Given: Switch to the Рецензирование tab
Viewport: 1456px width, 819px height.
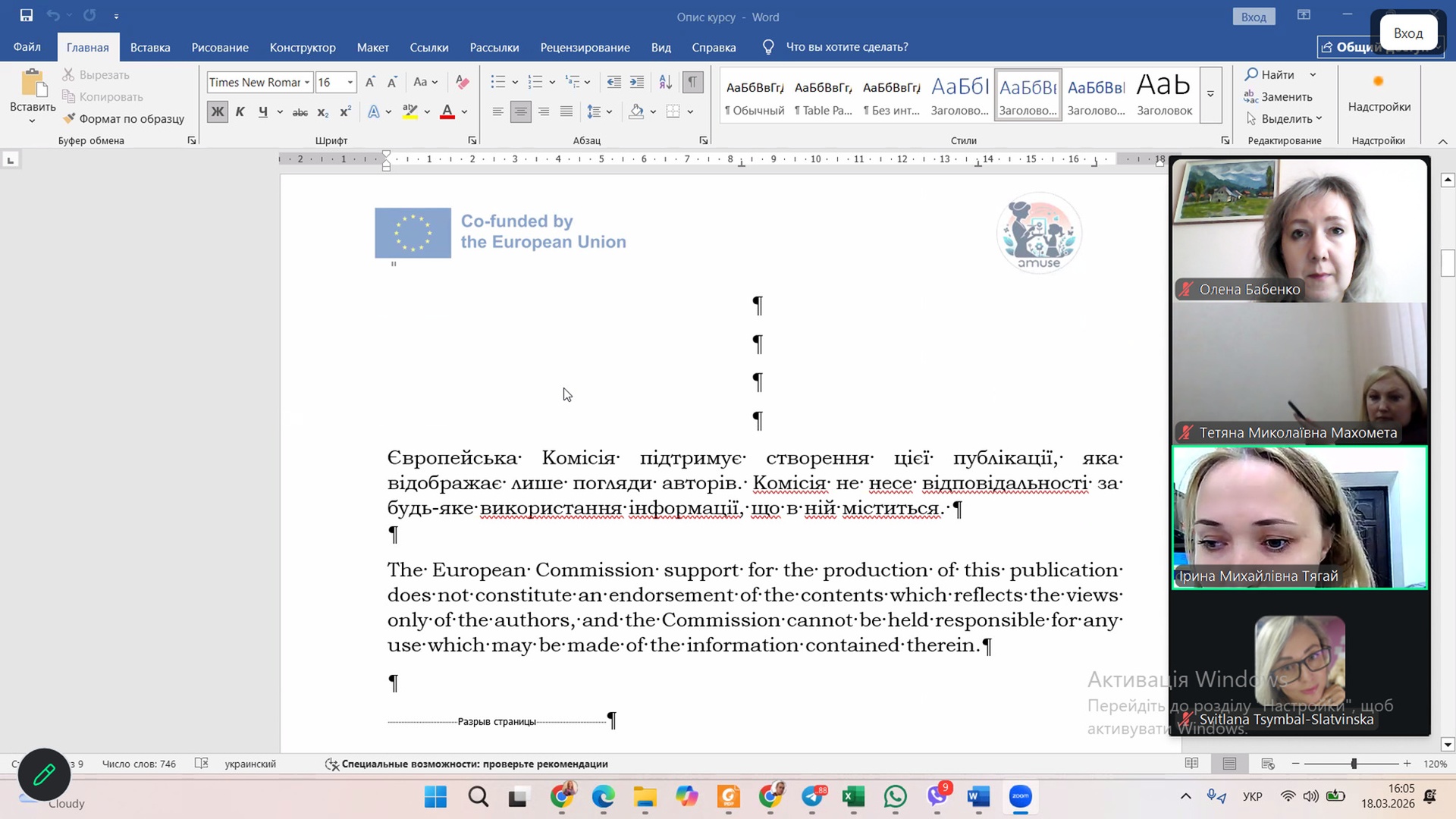Looking at the screenshot, I should 585,47.
